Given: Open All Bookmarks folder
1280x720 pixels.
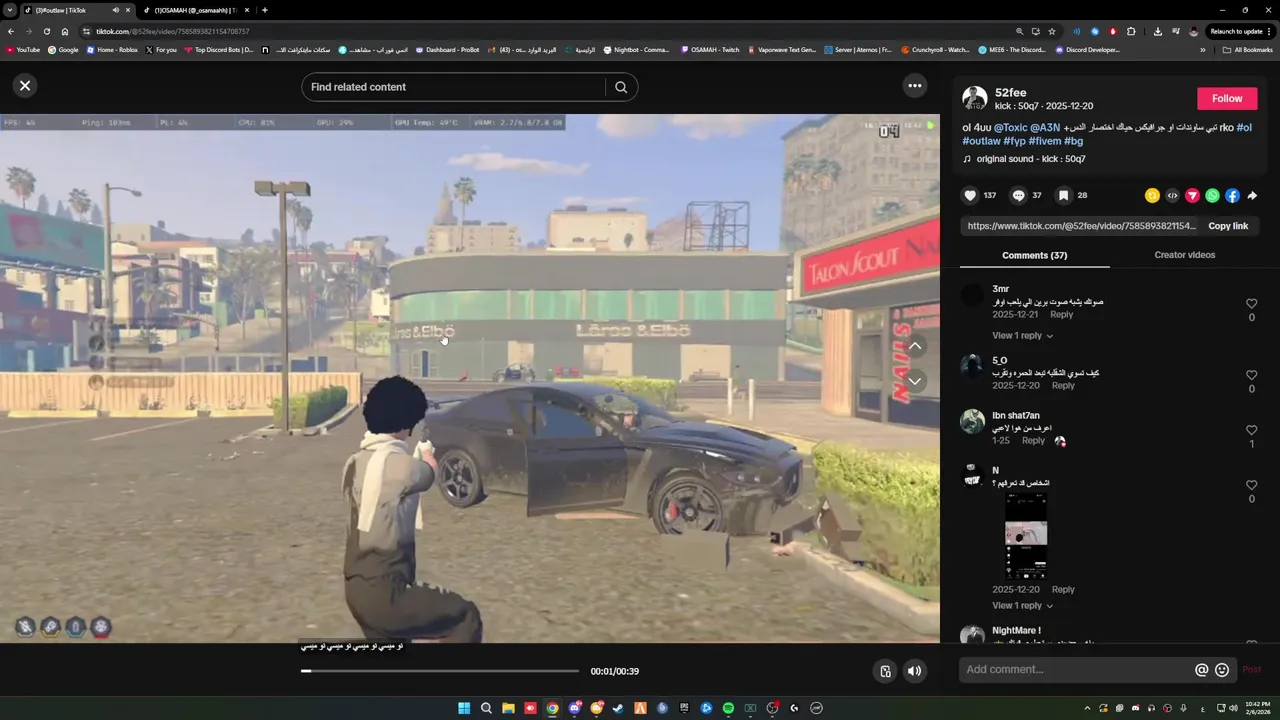Looking at the screenshot, I should pos(1247,50).
